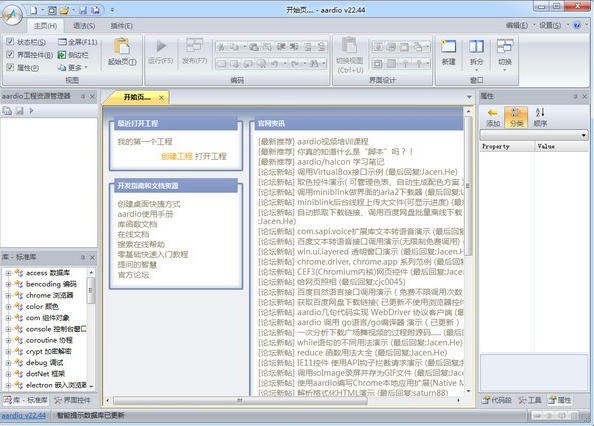Click the save all icon in quick access toolbar

click(x=95, y=10)
